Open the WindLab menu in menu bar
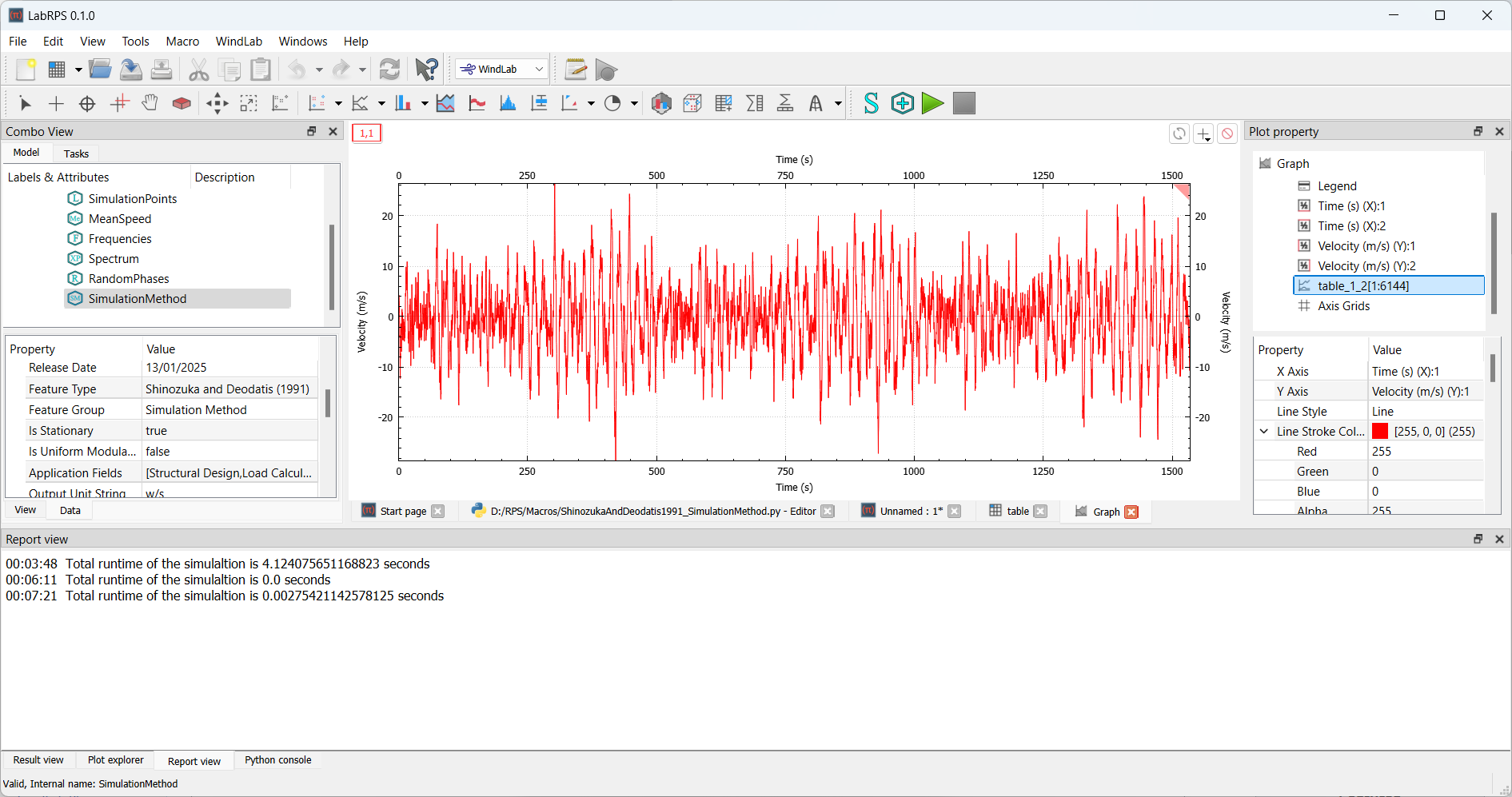The image size is (1512, 797). [238, 42]
